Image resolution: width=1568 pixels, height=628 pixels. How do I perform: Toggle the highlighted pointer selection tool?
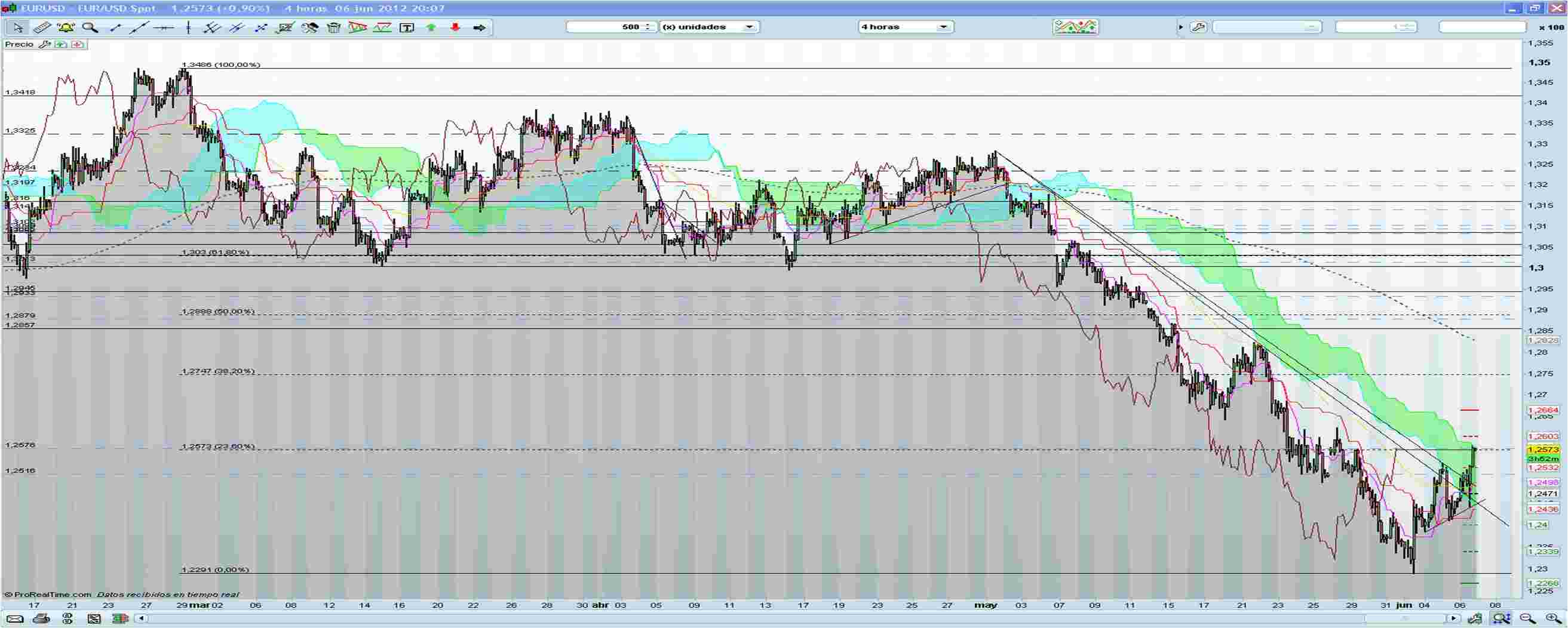(19, 27)
